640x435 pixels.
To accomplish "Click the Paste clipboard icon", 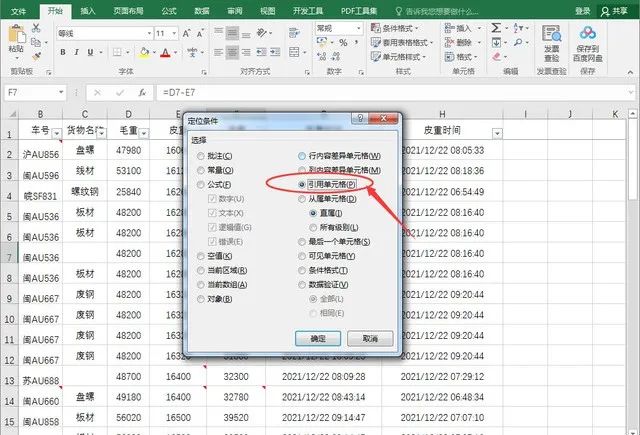I will pos(16,33).
